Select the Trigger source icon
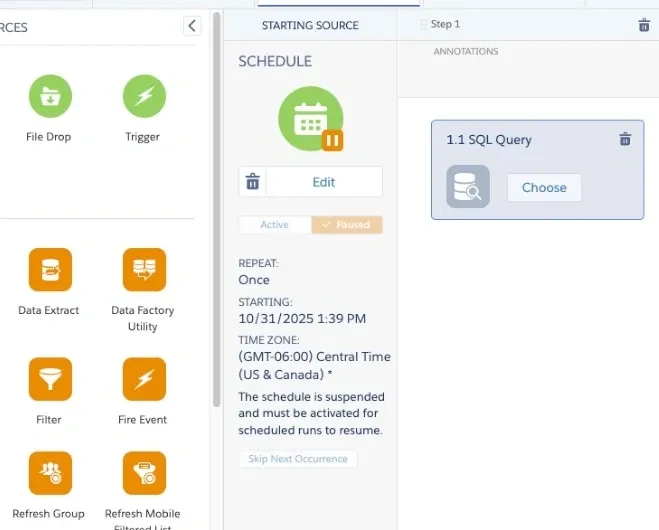The image size is (659, 530). tap(144, 96)
